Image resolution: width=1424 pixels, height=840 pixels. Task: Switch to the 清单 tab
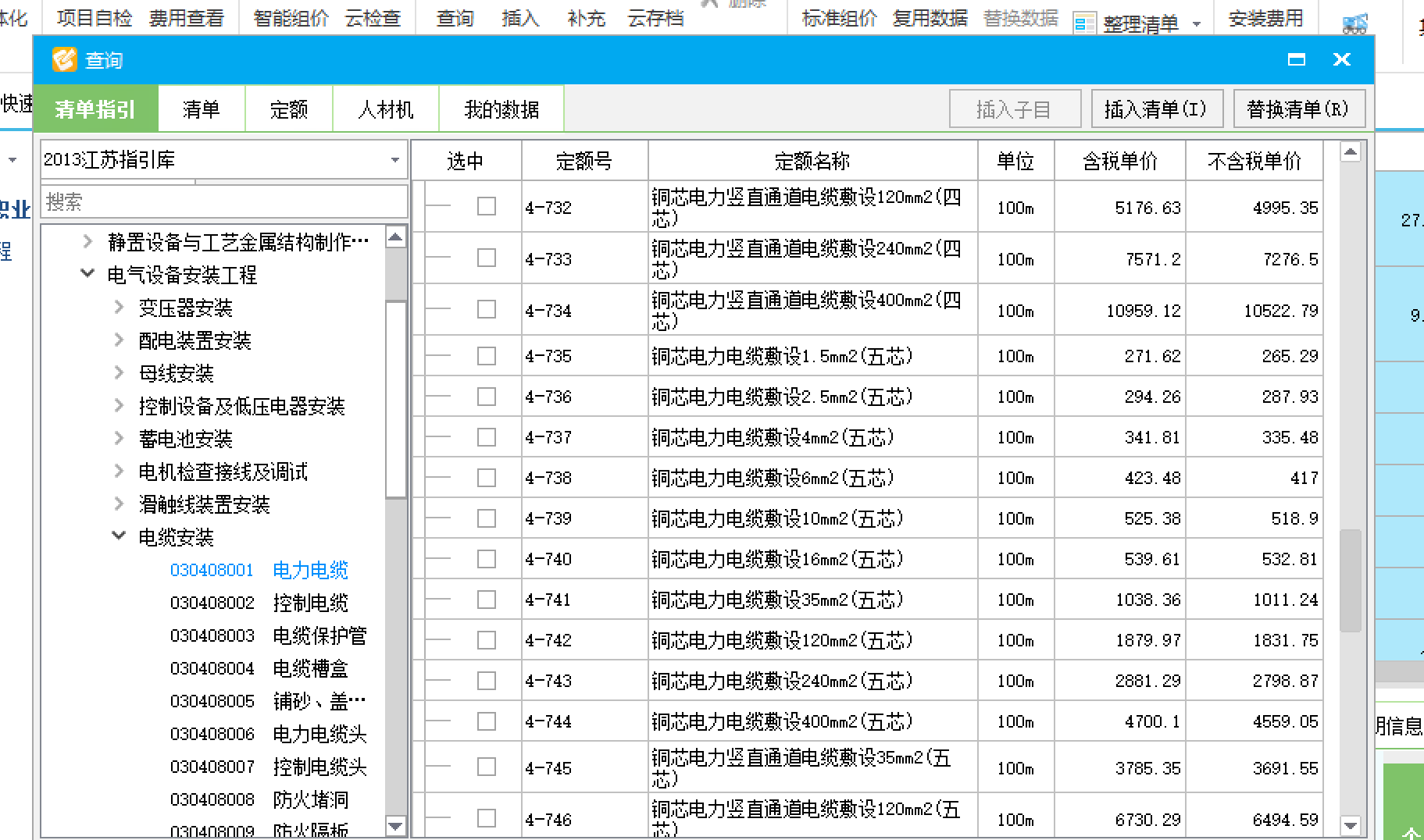point(202,109)
